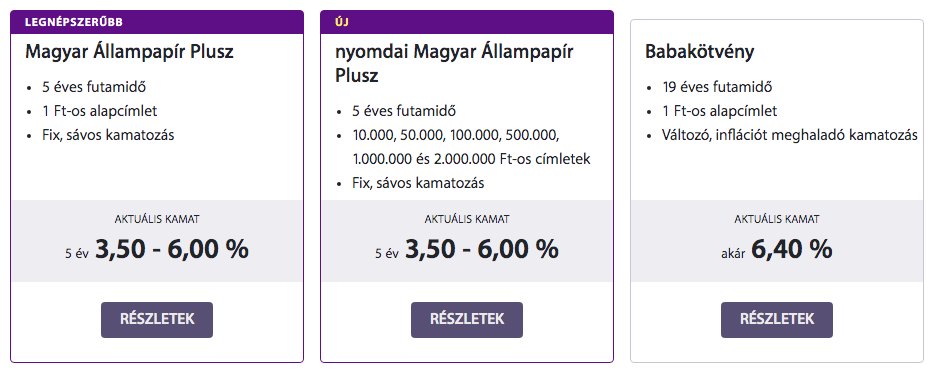Image resolution: width=933 pixels, height=373 pixels.
Task: Open RÉSZLETEK button under Babakötvény
Action: click(777, 319)
